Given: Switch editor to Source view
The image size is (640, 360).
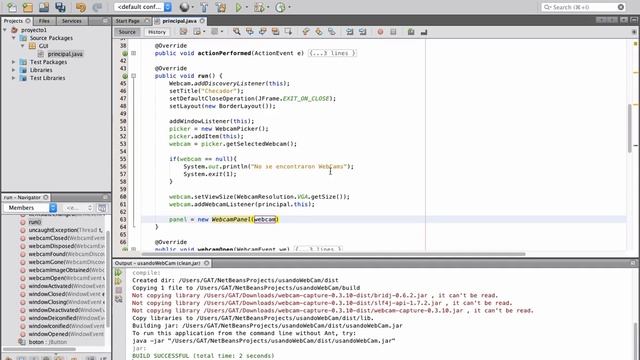Looking at the screenshot, I should pyautogui.click(x=127, y=32).
